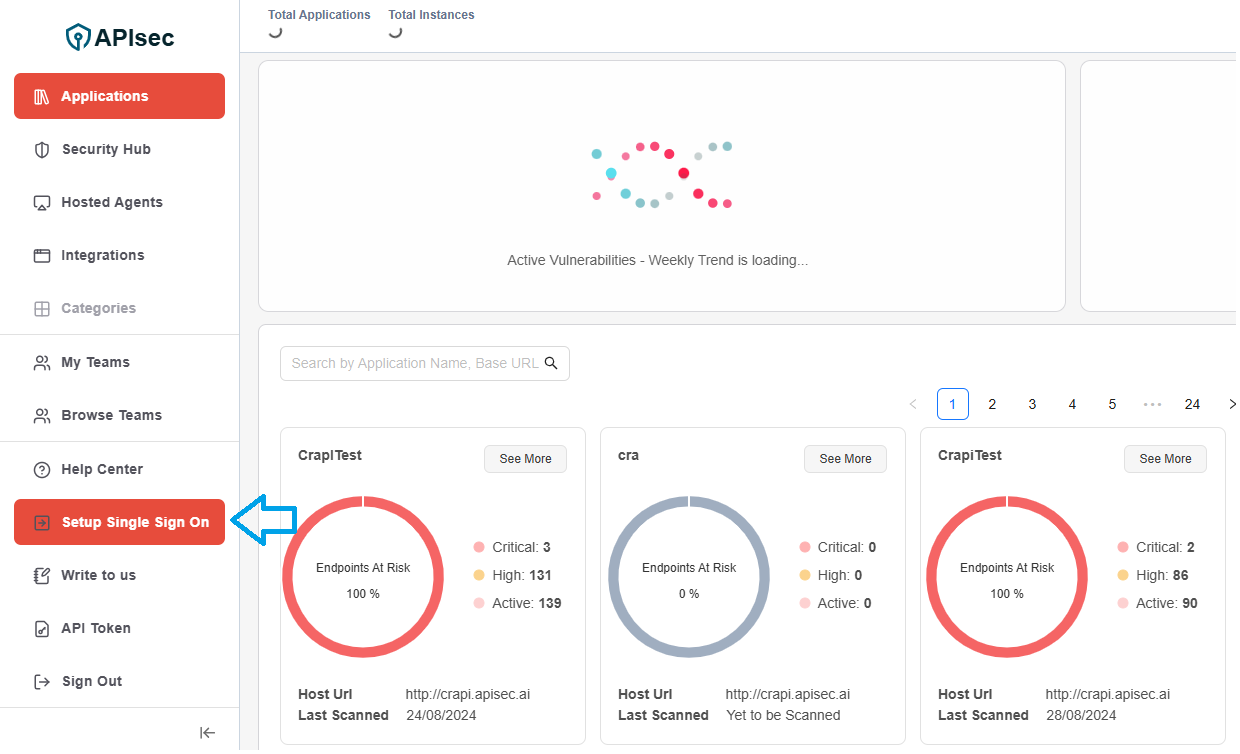Click See More on first CrapiTest card

[525, 459]
